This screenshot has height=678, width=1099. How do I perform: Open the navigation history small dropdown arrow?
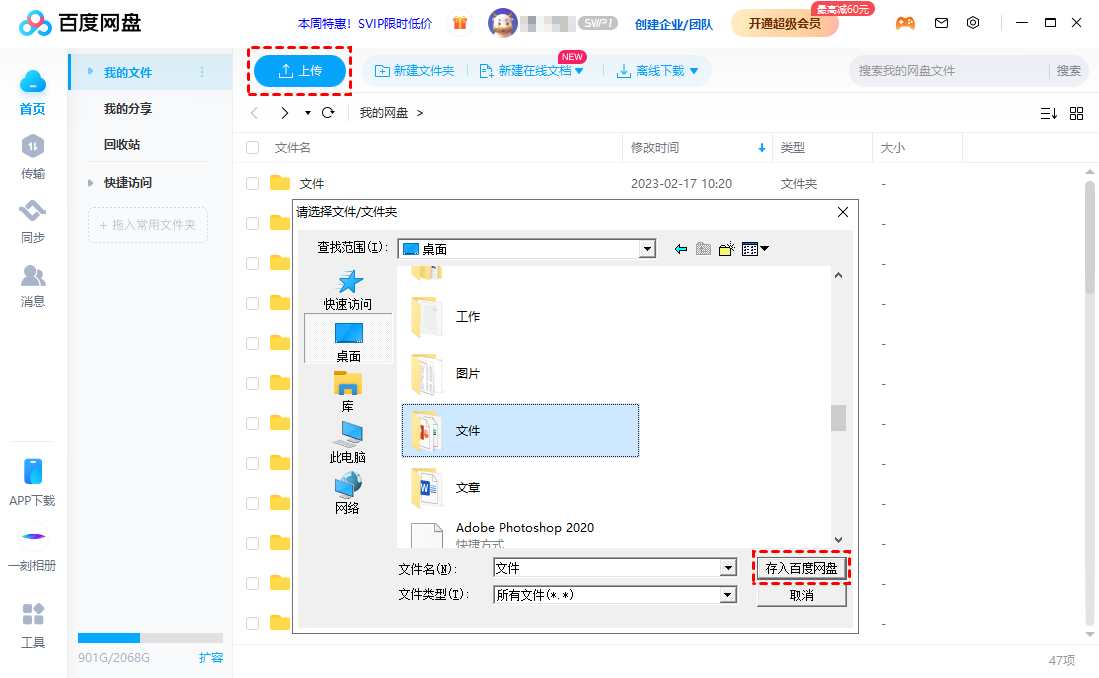(x=308, y=113)
